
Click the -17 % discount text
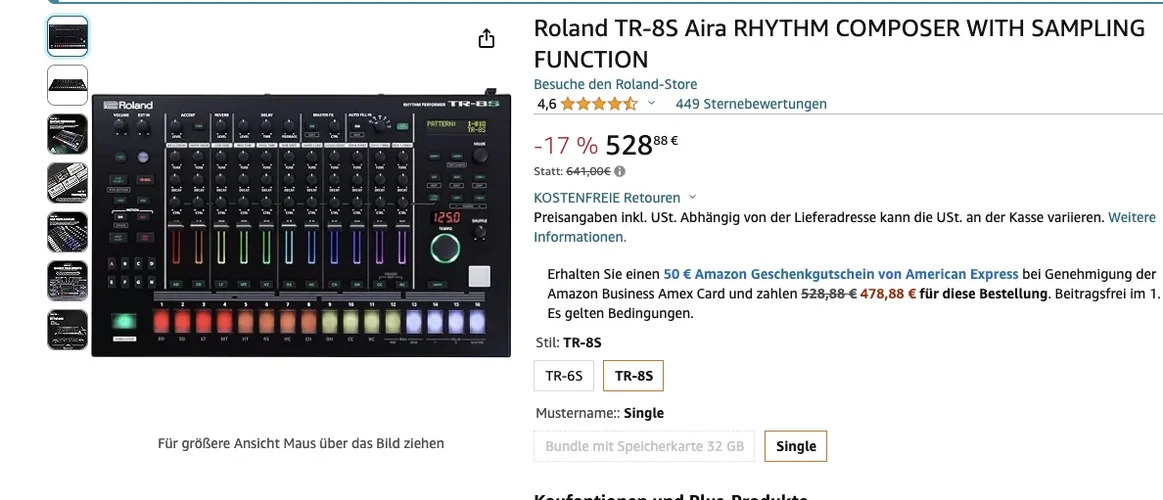point(565,146)
